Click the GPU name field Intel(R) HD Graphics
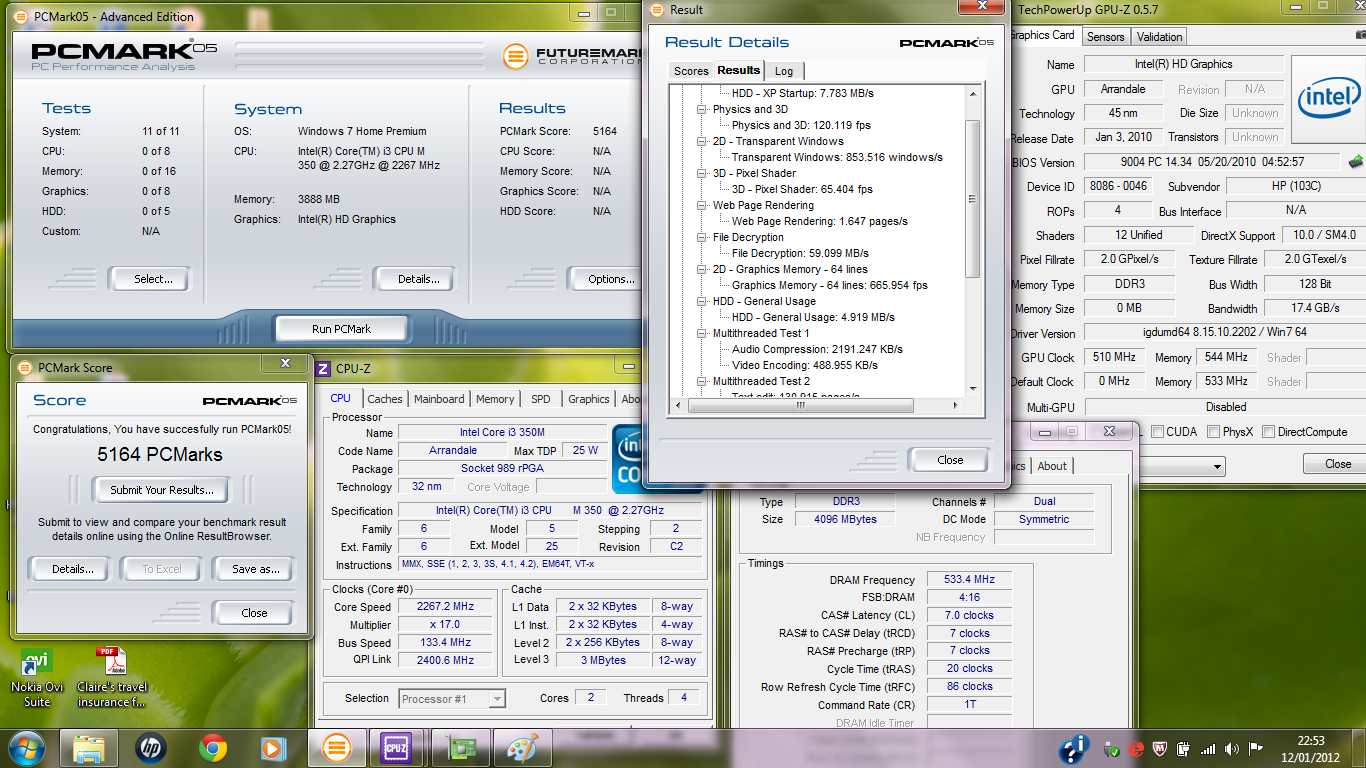The height and width of the screenshot is (768, 1366). [1183, 64]
